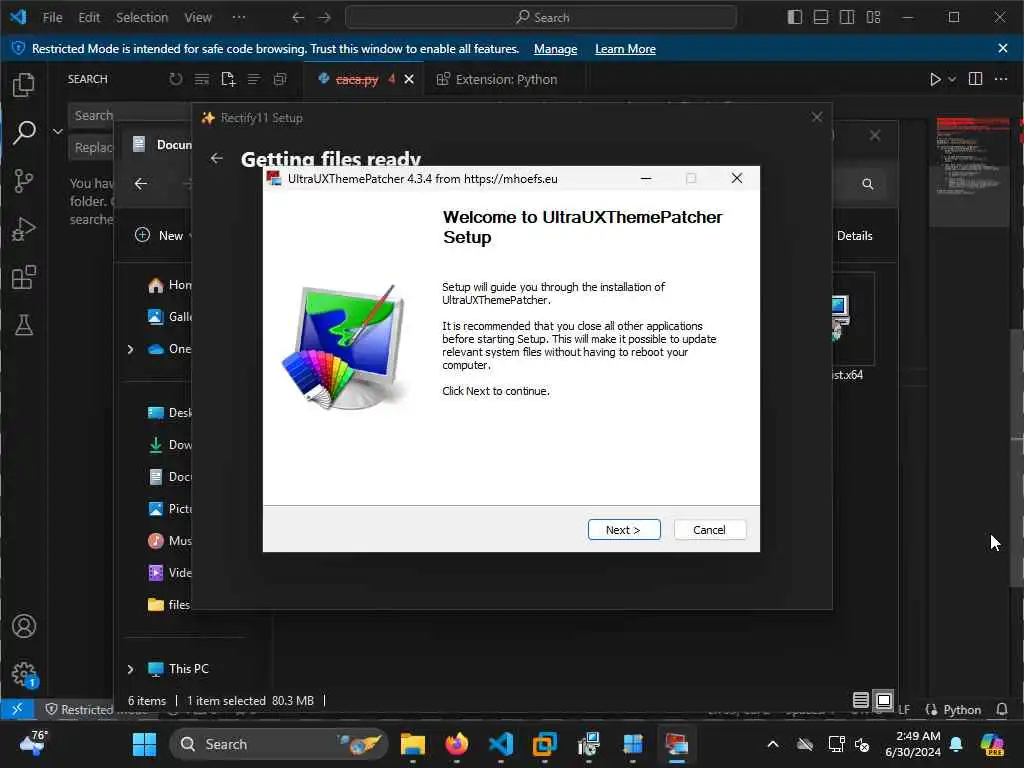The image size is (1024, 768).
Task: Open Firefox from taskbar
Action: pyautogui.click(x=457, y=744)
